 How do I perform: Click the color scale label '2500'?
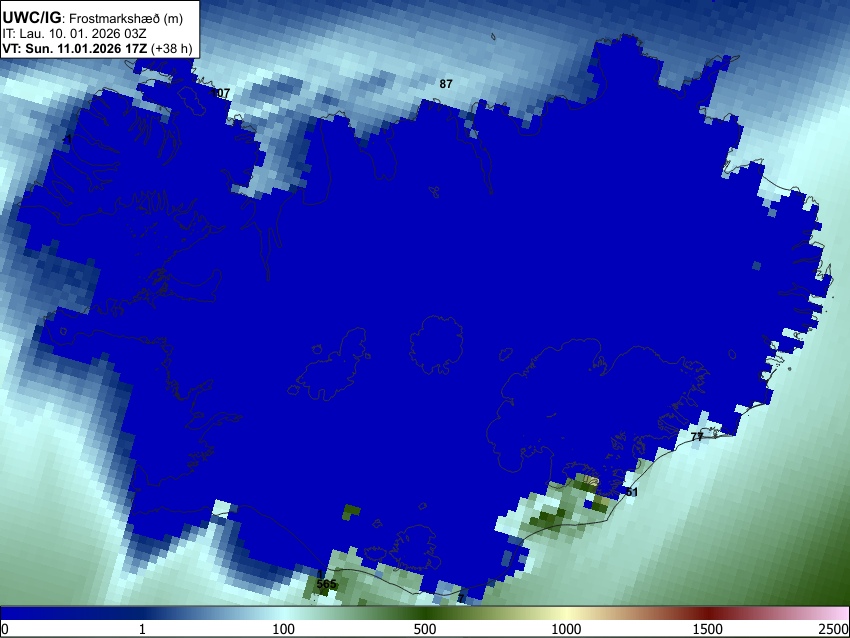click(x=834, y=629)
